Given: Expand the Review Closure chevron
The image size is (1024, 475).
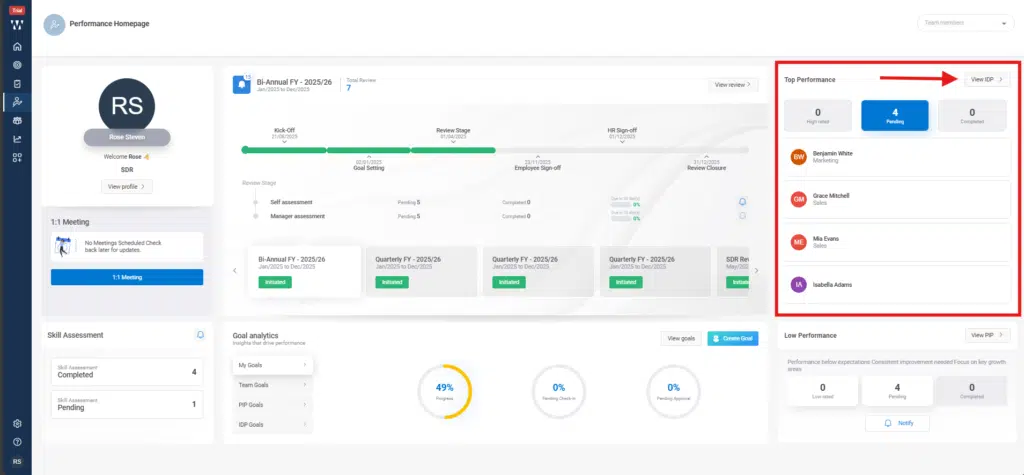Looking at the screenshot, I should coord(707,157).
